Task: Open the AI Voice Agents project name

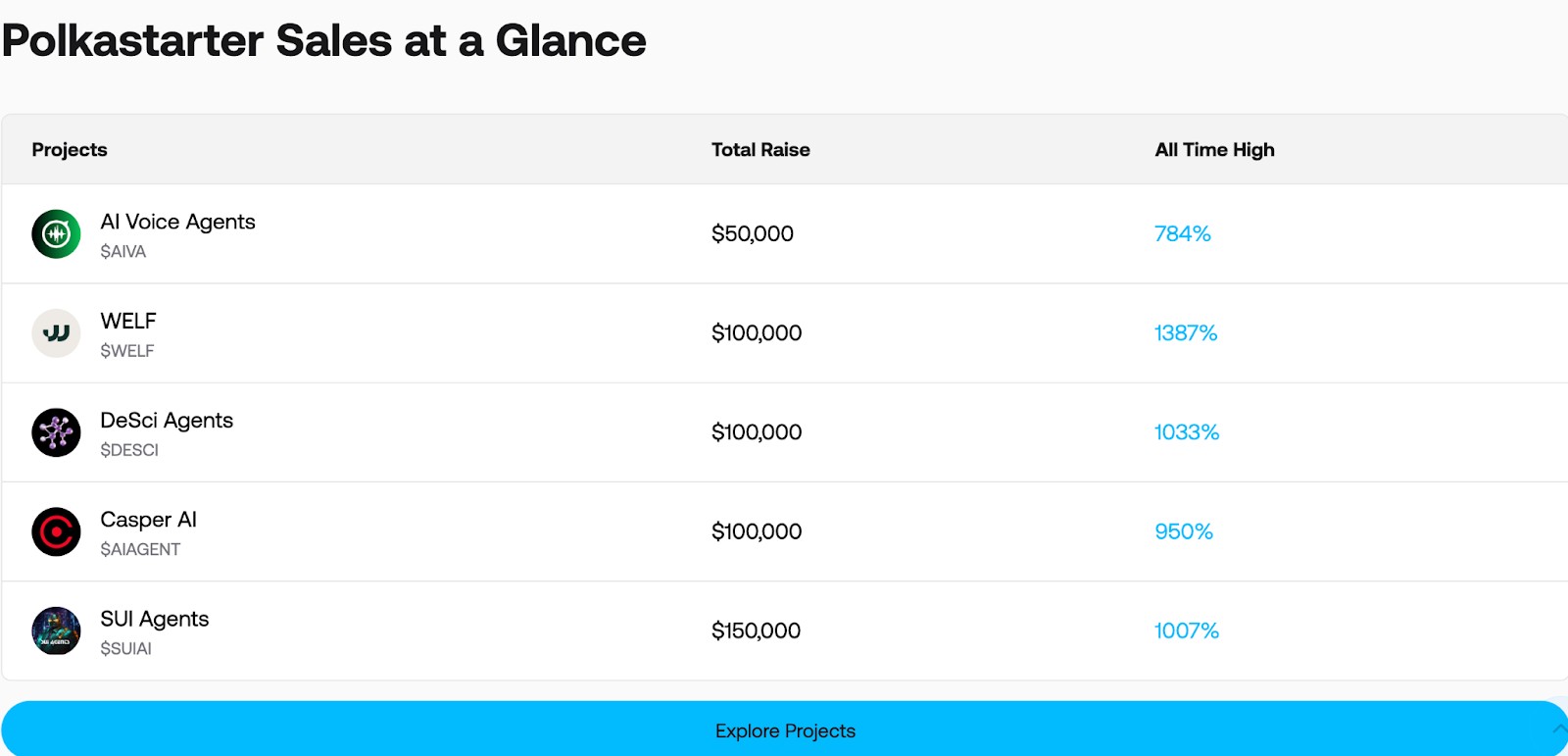Action: 177,222
